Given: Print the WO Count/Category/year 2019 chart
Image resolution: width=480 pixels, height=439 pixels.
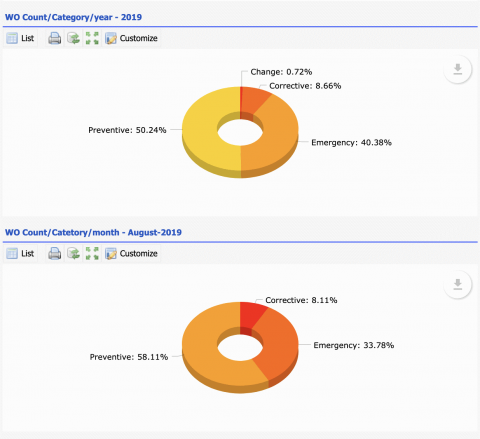Looking at the screenshot, I should coord(55,38).
